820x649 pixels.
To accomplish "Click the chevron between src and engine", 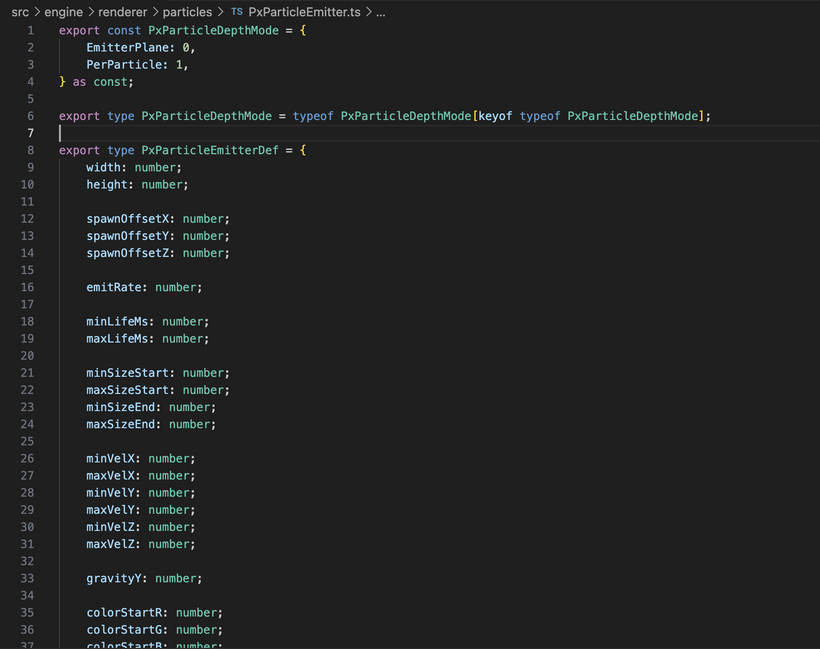I will tap(37, 12).
